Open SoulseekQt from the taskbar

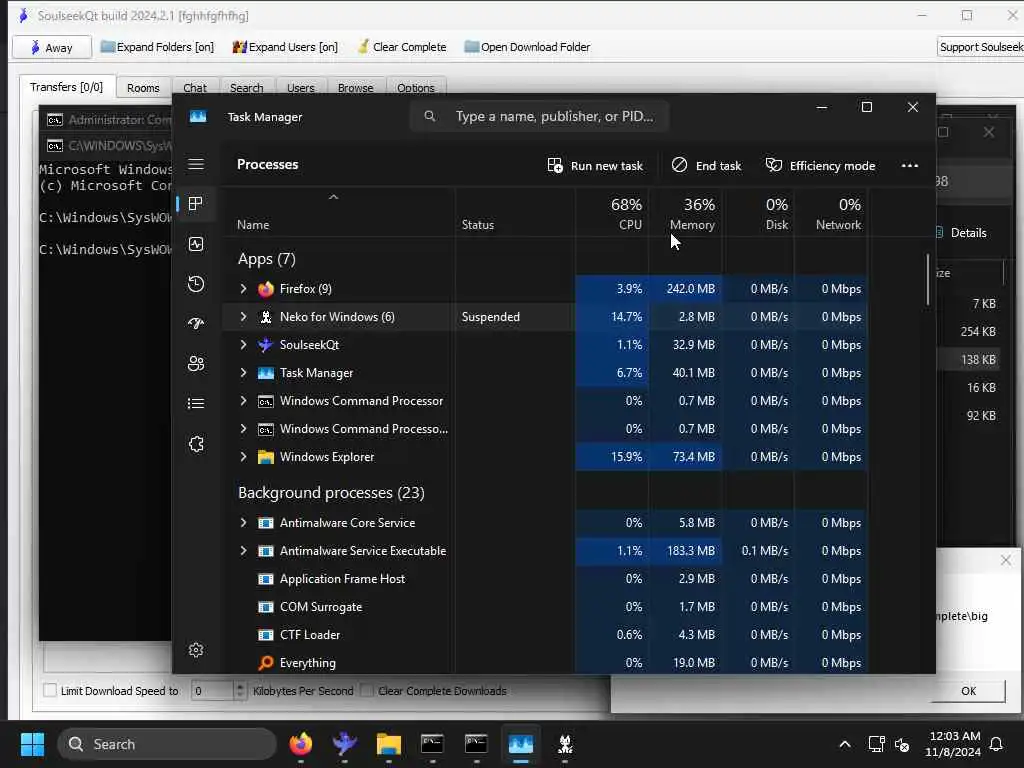pyautogui.click(x=345, y=744)
